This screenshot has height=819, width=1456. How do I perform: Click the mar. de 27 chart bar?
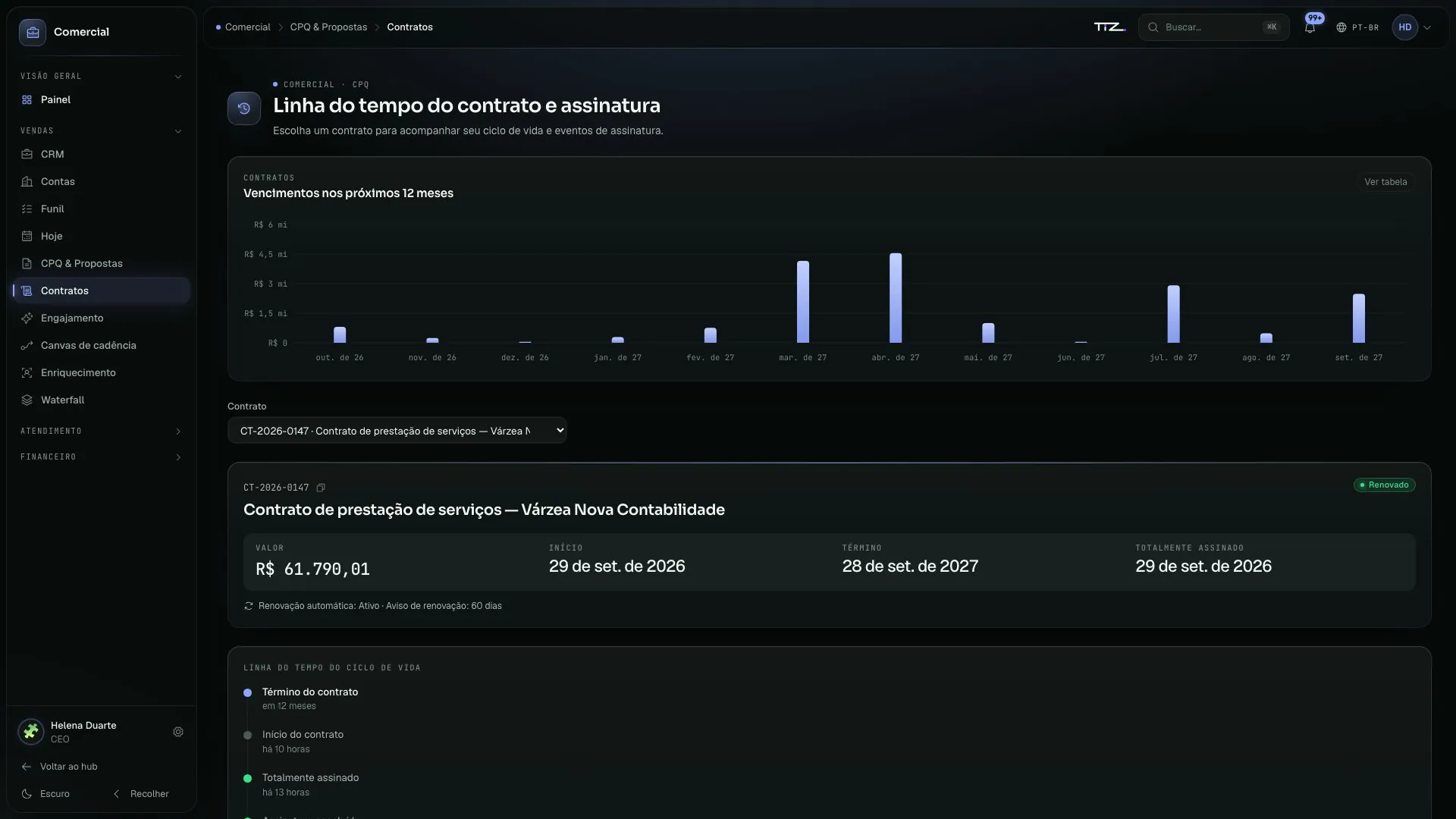point(803,302)
